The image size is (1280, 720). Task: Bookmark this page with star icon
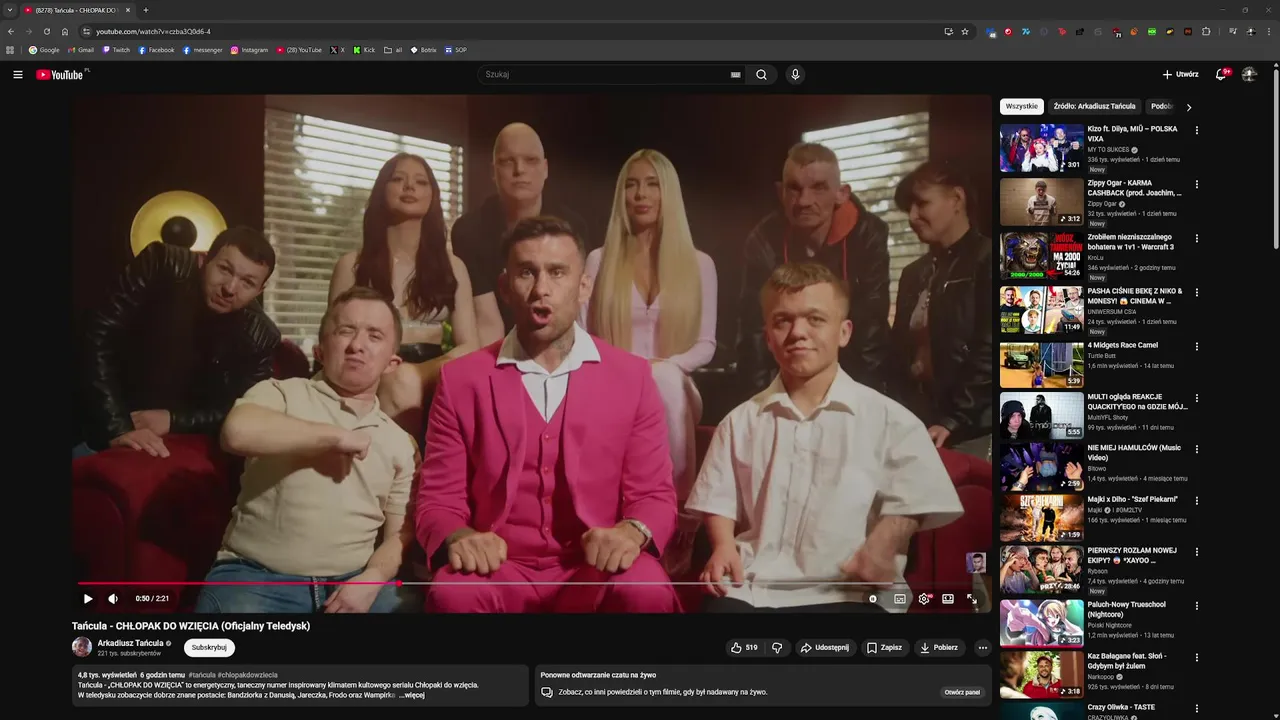[x=965, y=31]
